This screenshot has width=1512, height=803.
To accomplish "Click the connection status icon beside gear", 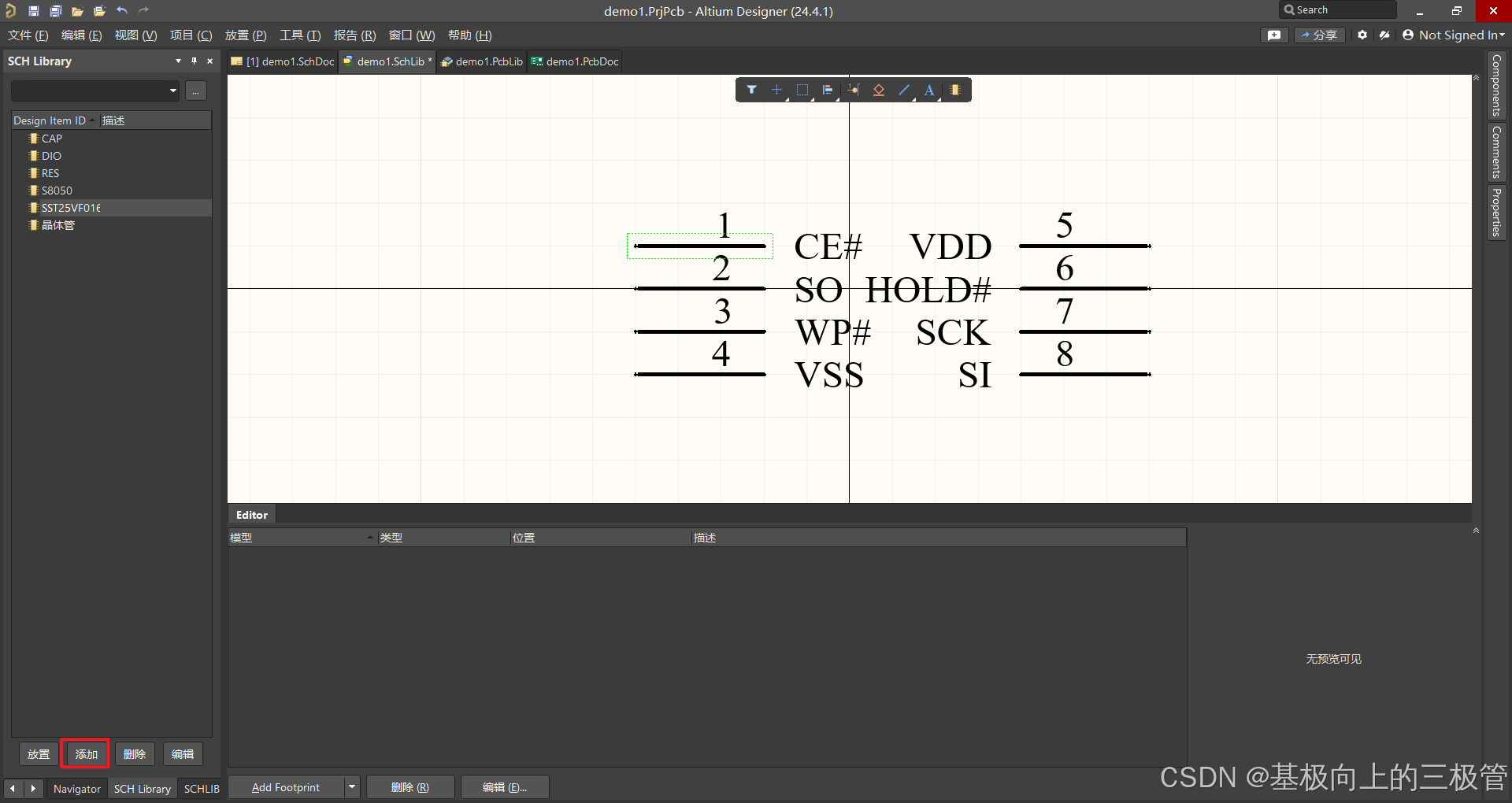I will (x=1384, y=35).
